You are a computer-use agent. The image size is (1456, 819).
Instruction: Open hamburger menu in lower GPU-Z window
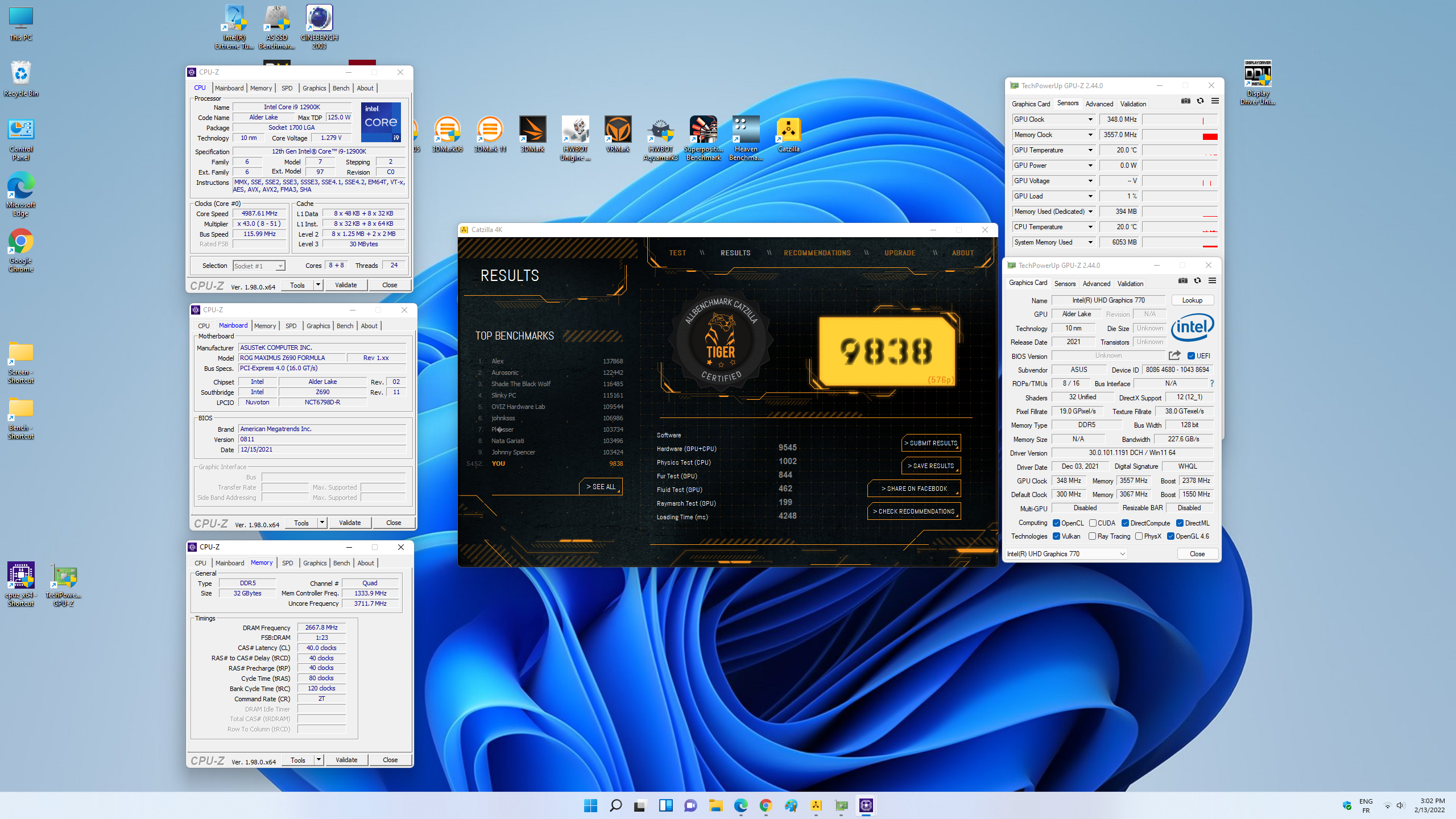(1212, 281)
